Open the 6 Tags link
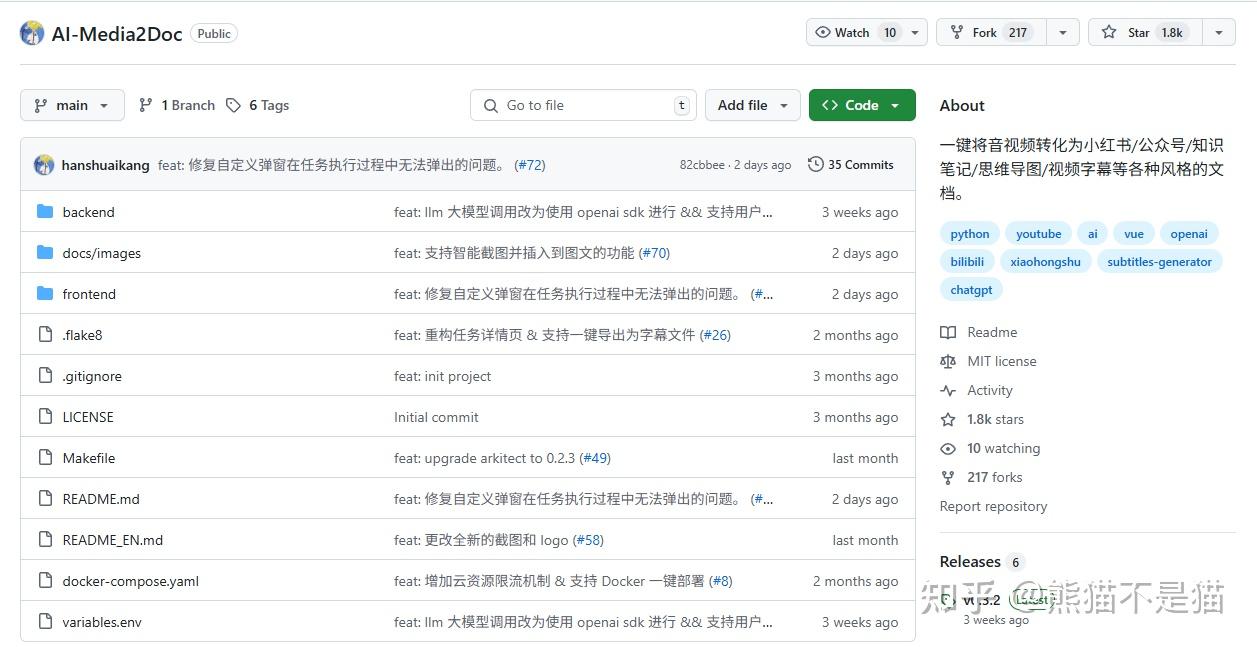Viewport: 1257px width, 647px height. click(x=258, y=105)
